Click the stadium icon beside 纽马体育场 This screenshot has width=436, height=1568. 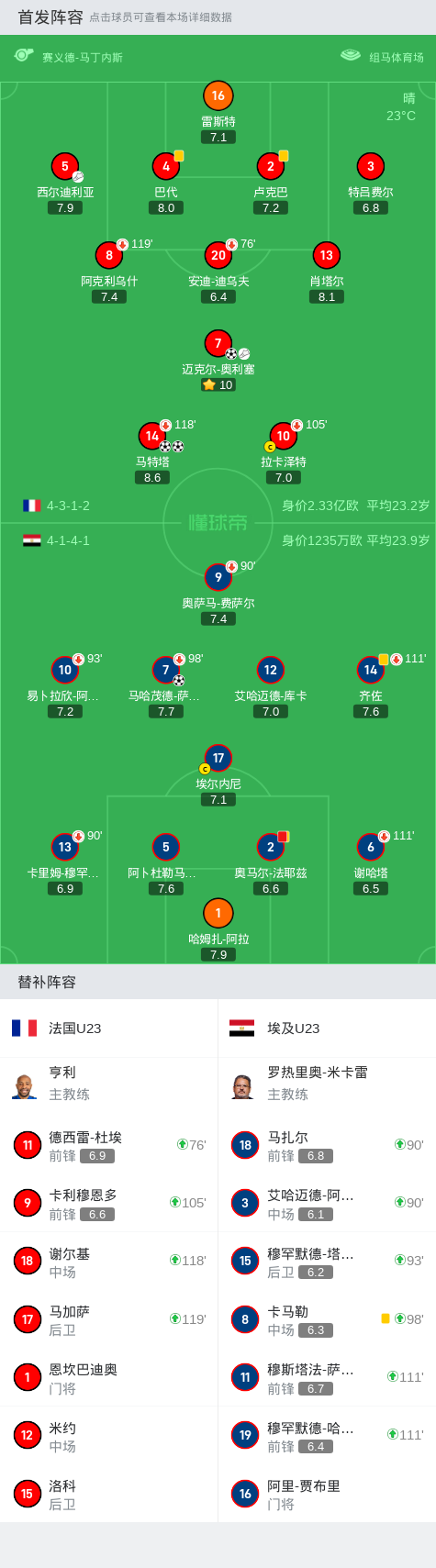pyautogui.click(x=351, y=56)
